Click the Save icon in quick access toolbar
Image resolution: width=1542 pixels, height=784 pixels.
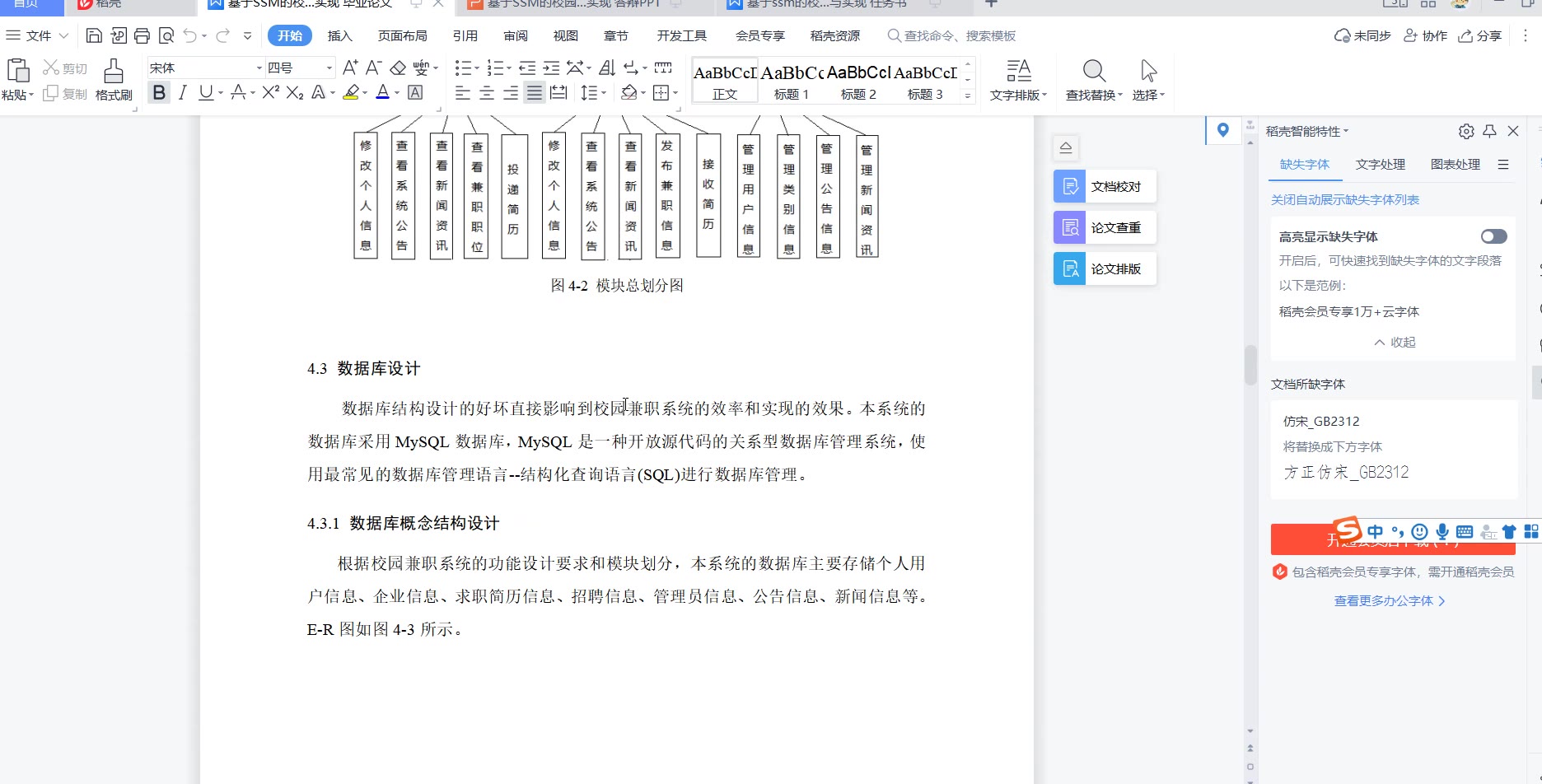tap(94, 35)
